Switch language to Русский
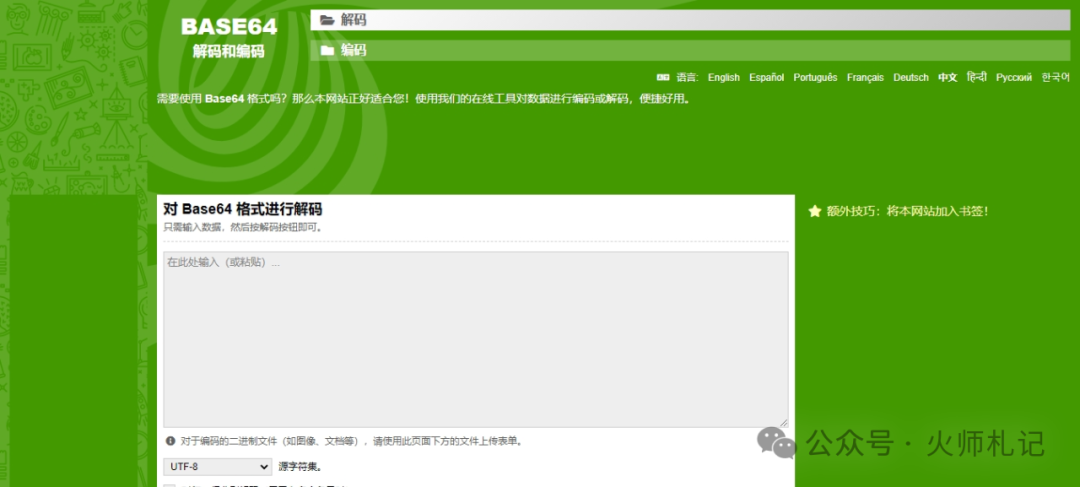 [x=1014, y=77]
